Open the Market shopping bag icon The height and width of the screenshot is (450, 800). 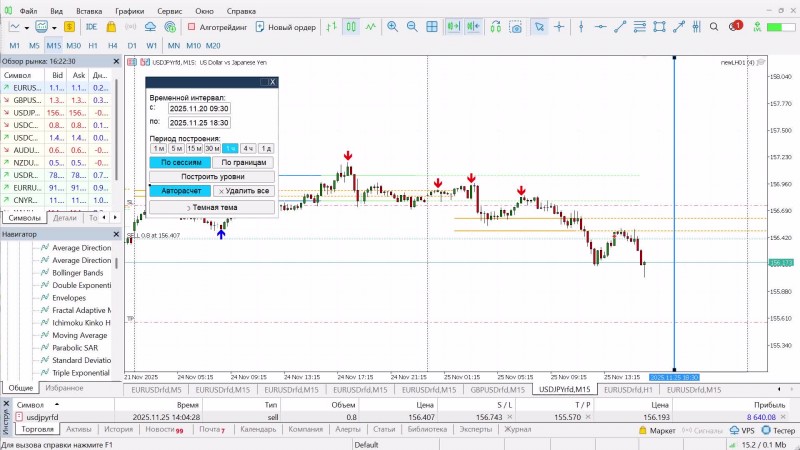click(x=111, y=27)
